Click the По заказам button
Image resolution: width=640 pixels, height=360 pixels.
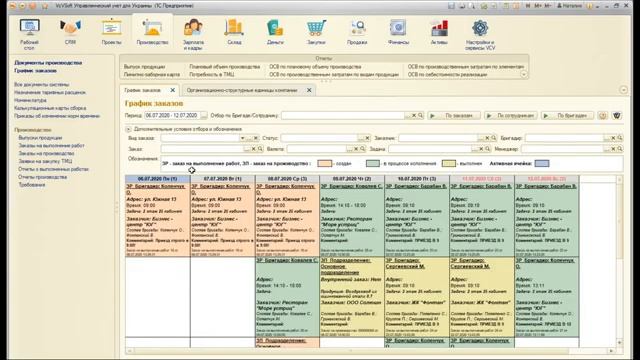point(454,116)
